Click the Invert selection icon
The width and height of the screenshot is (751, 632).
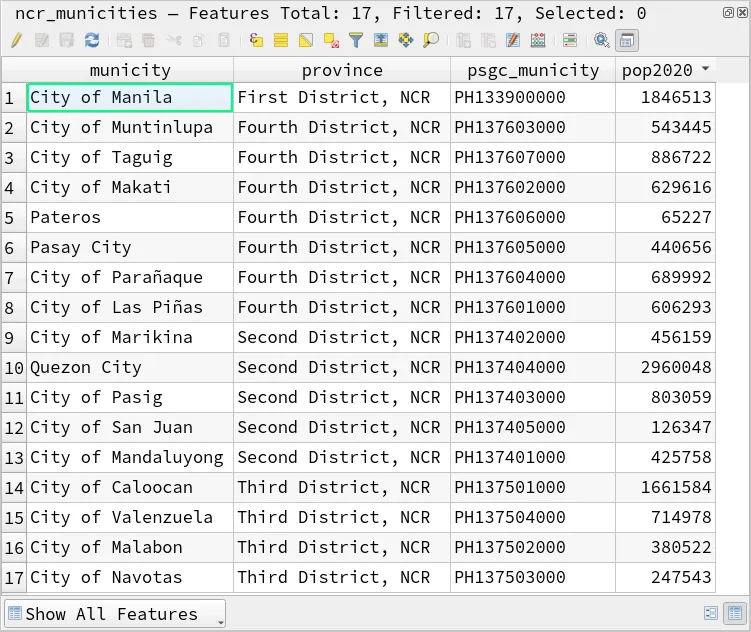point(306,40)
